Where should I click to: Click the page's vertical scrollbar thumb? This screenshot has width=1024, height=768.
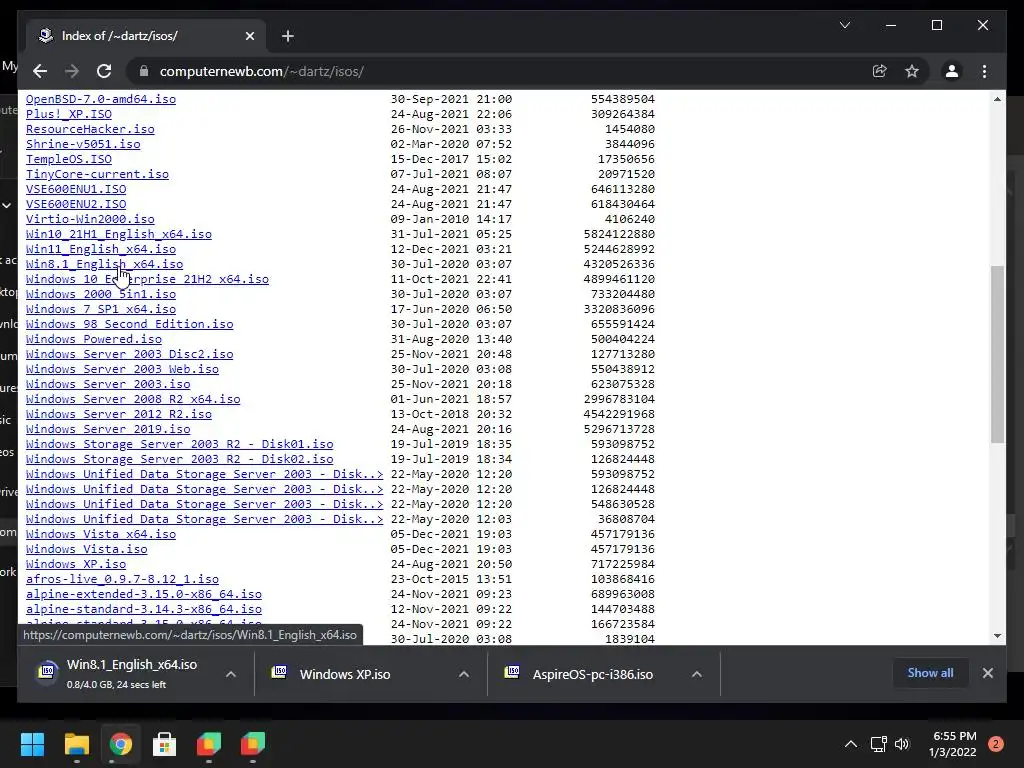(997, 354)
